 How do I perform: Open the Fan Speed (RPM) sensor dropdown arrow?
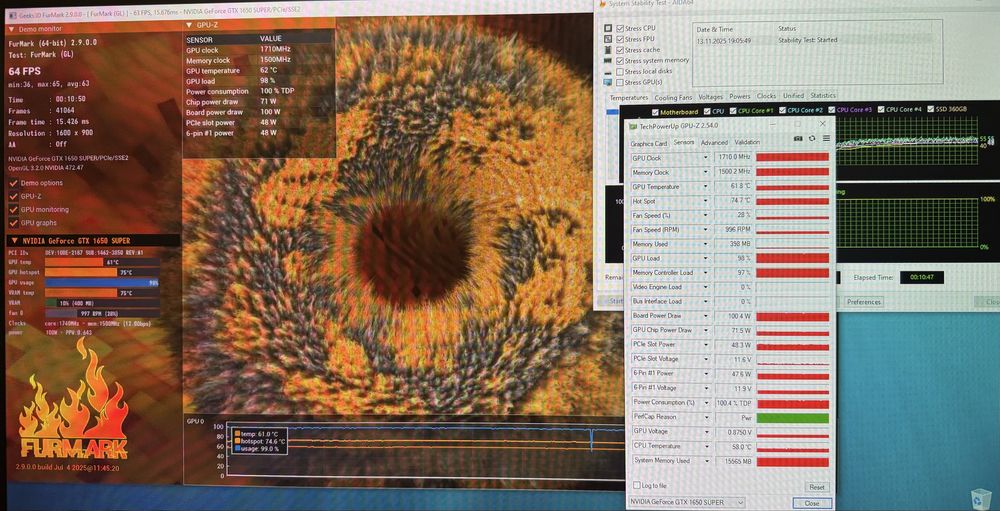tap(706, 230)
